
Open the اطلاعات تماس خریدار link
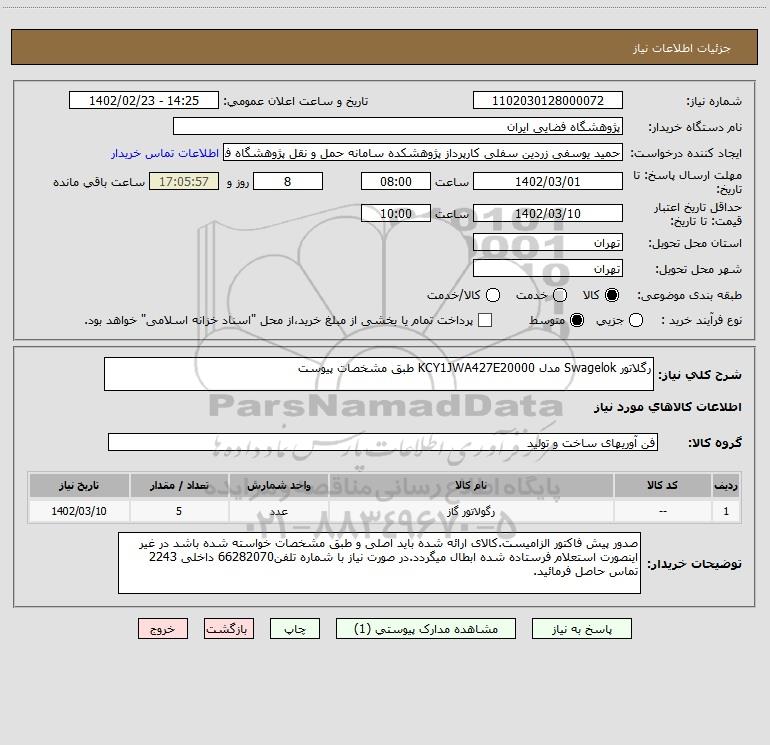coord(165,153)
